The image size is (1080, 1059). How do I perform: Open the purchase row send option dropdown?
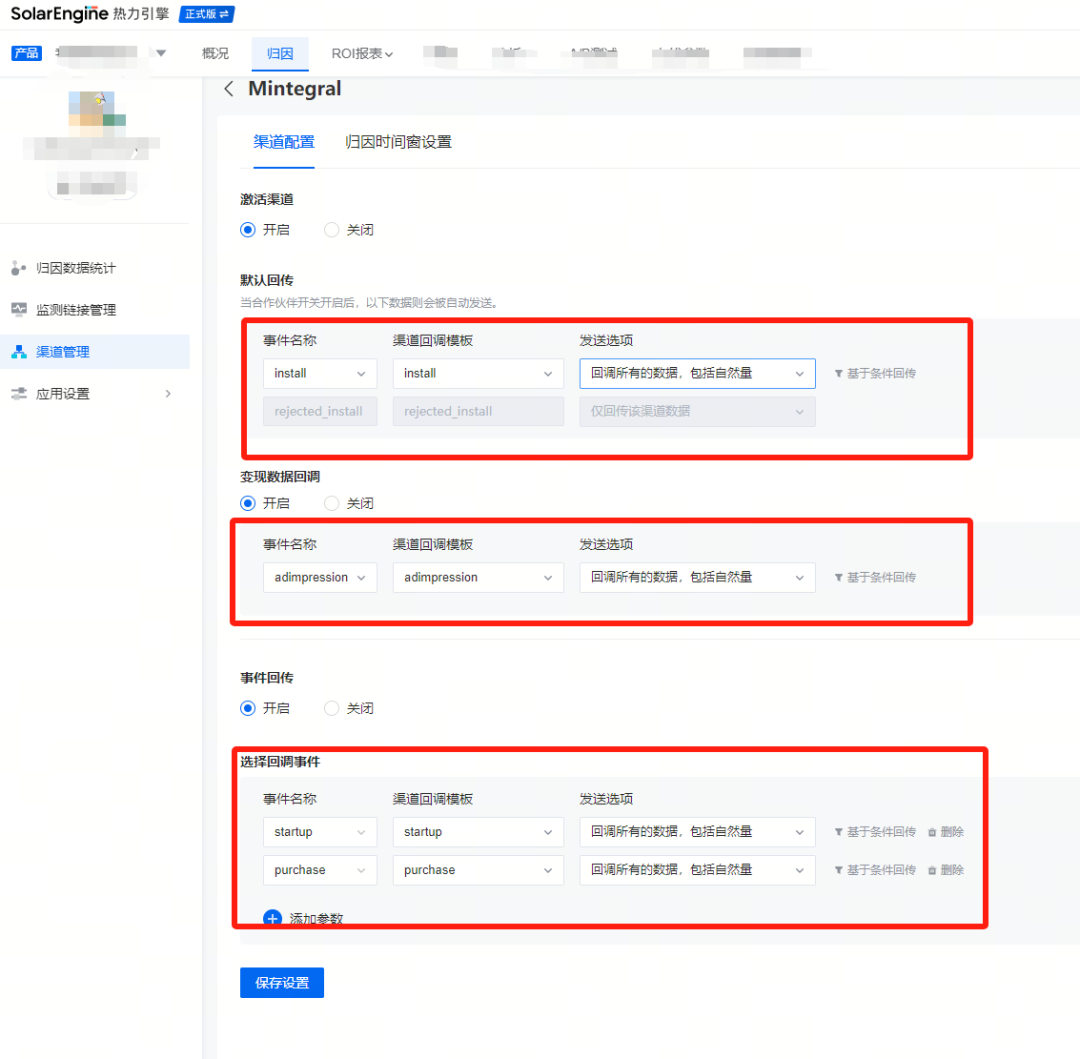tap(697, 870)
